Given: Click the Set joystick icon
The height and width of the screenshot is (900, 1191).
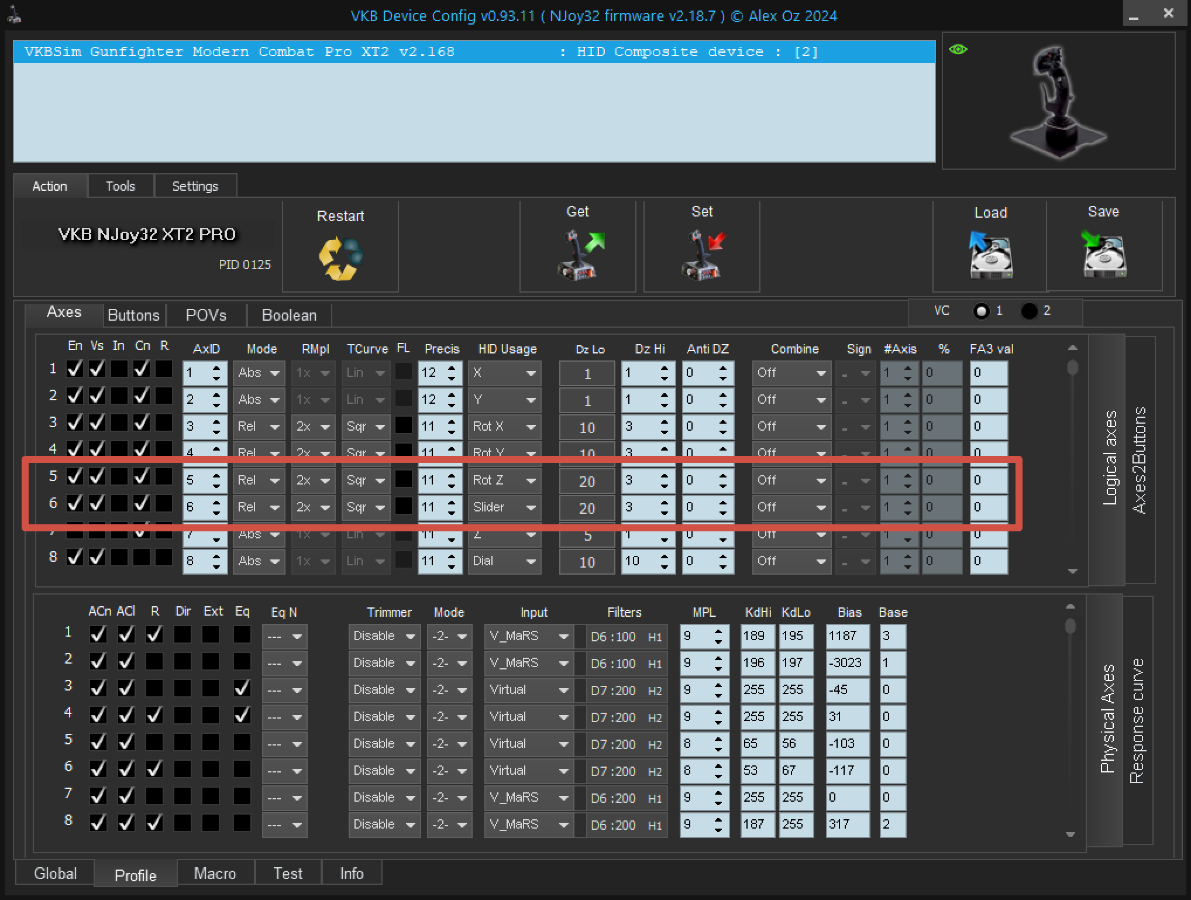Looking at the screenshot, I should (703, 254).
